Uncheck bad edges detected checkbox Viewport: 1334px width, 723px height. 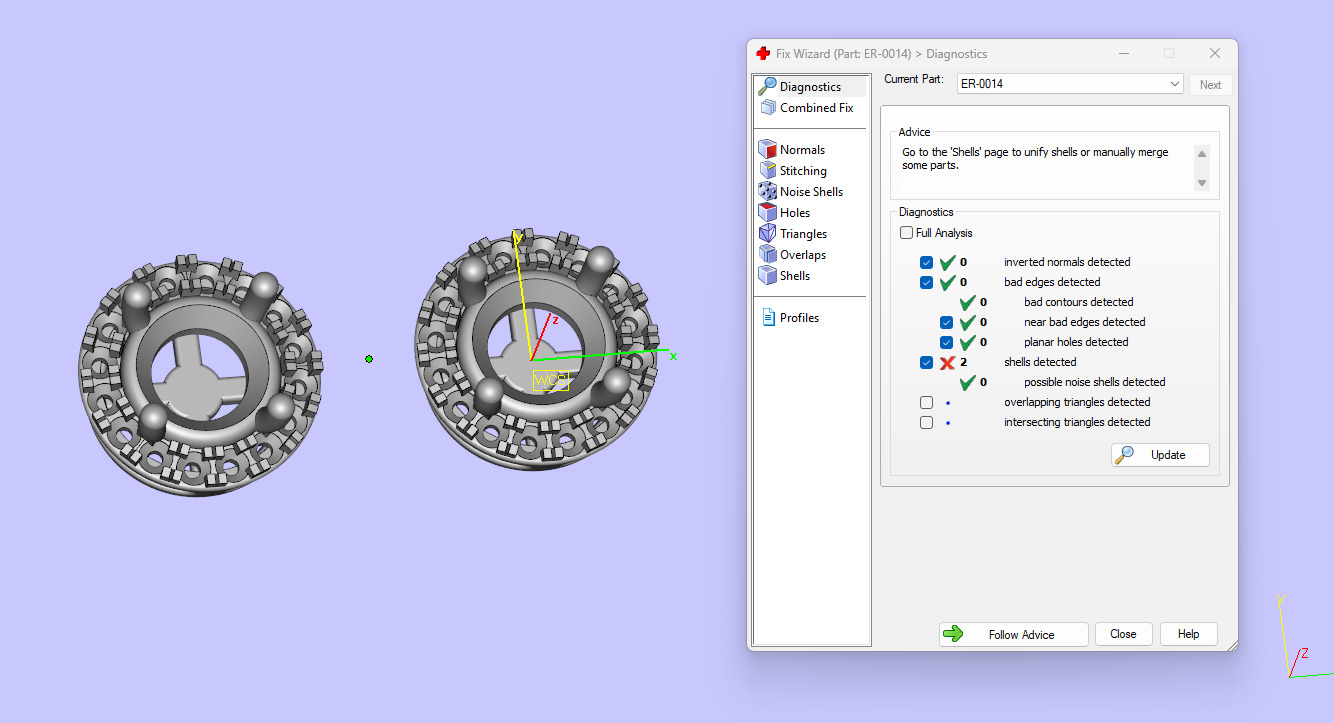pos(926,282)
